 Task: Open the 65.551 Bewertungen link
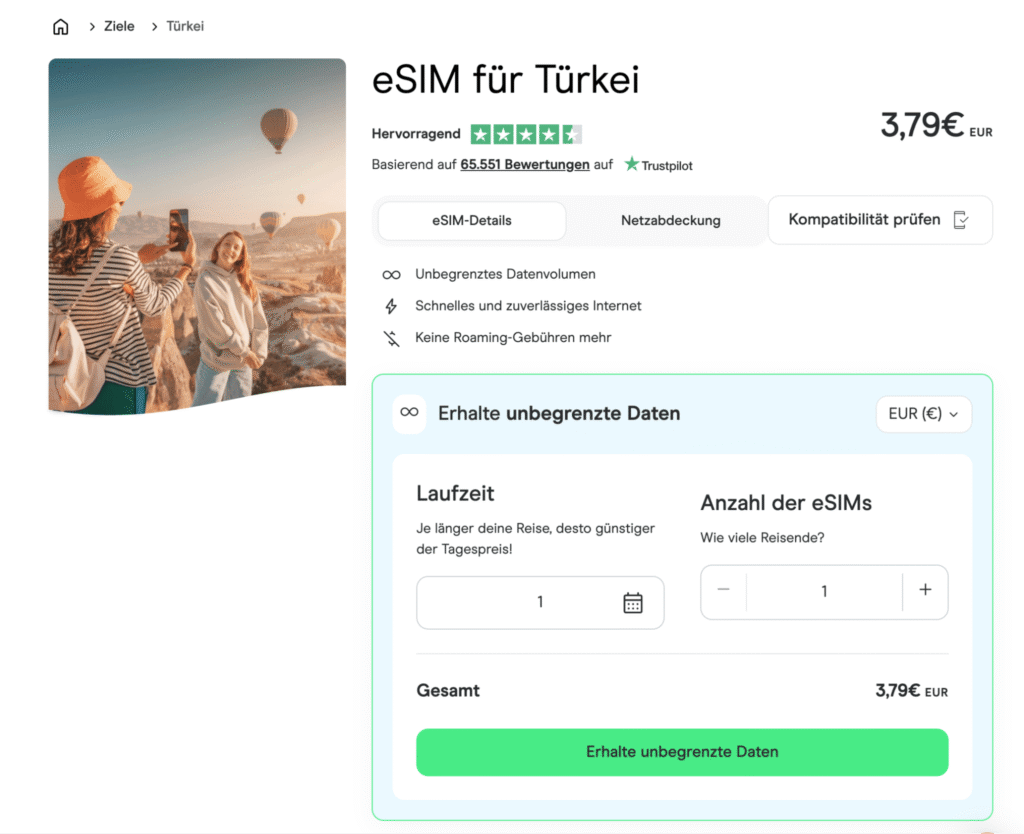(524, 164)
